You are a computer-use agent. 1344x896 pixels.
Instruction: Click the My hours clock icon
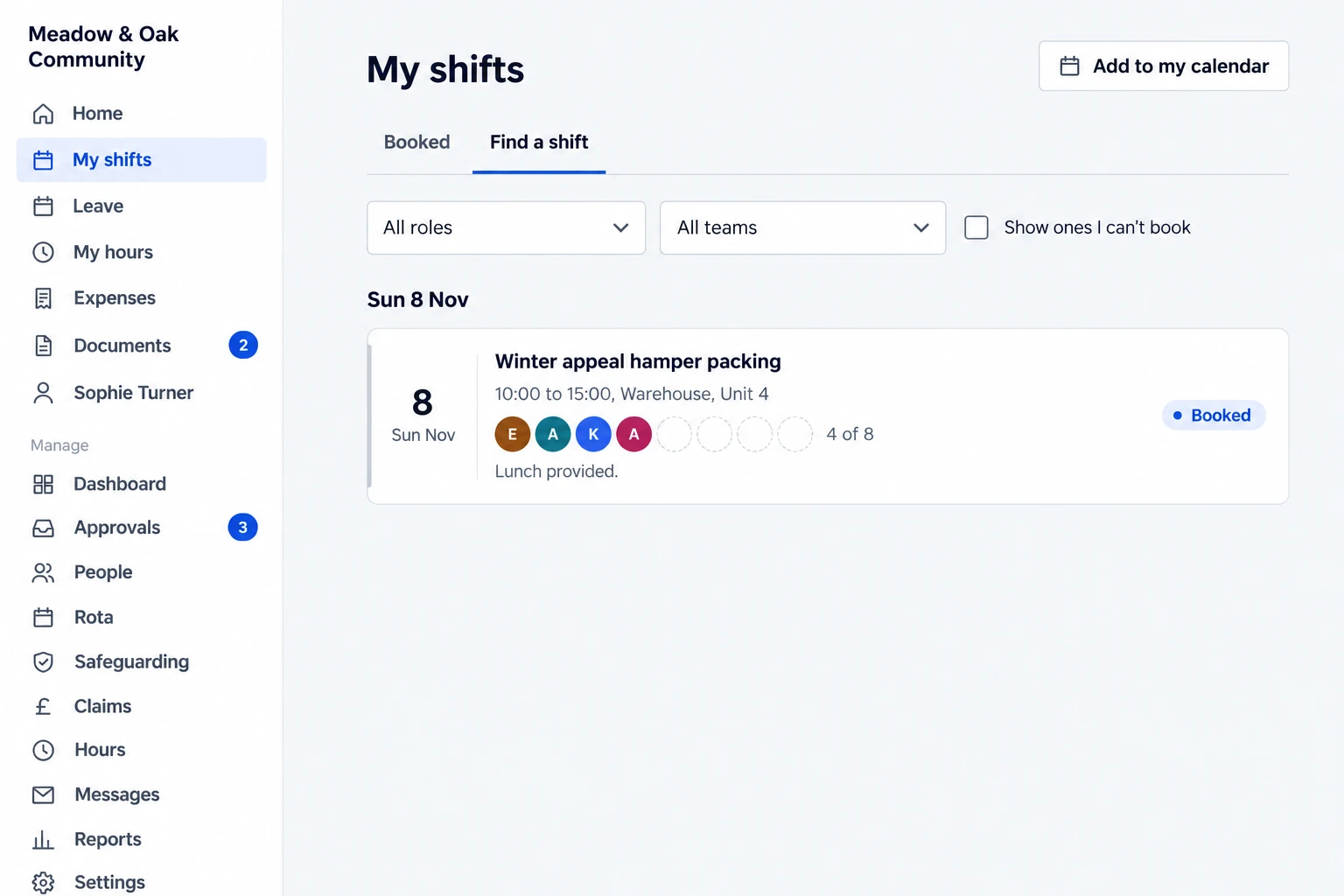43,253
